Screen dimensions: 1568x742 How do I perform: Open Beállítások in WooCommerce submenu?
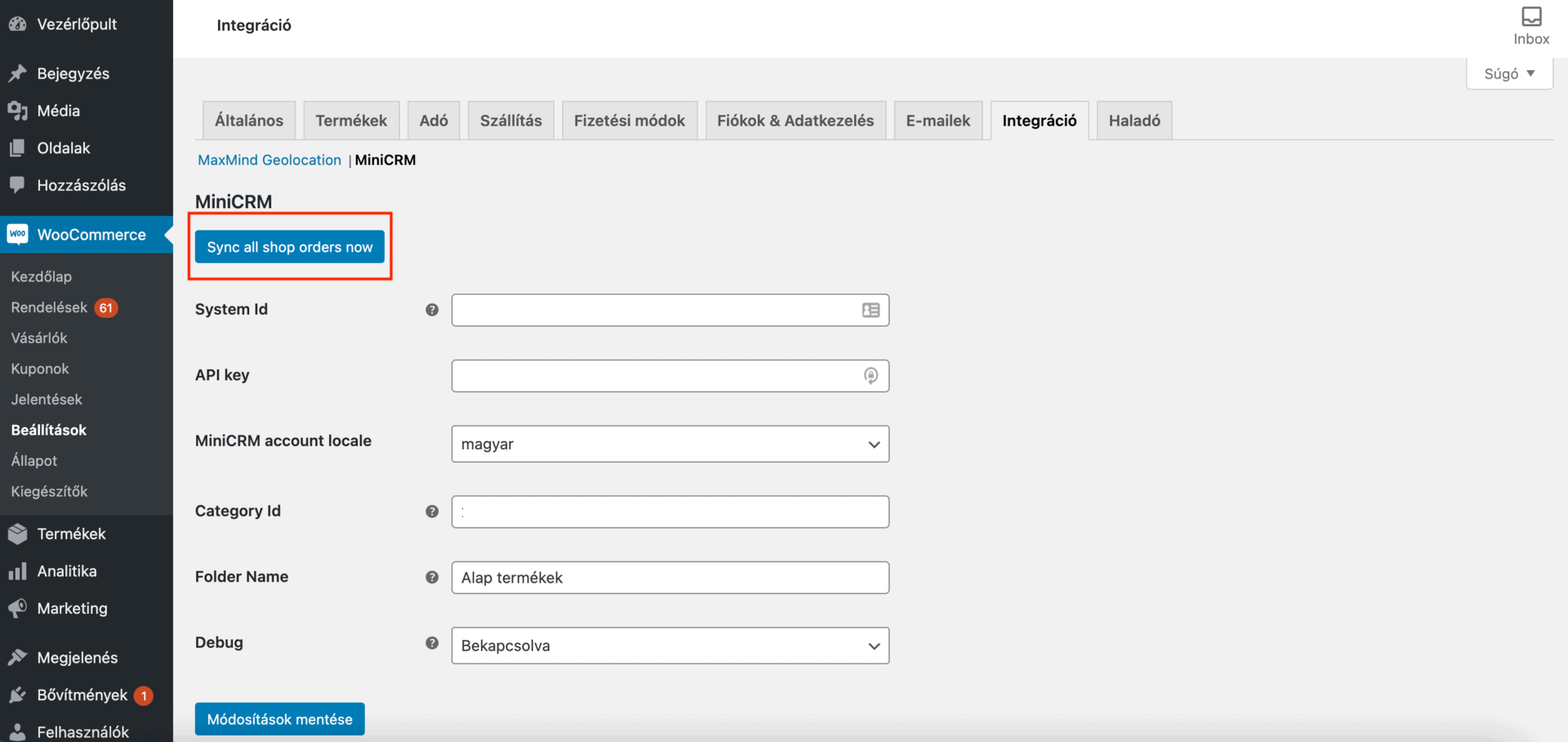click(49, 431)
